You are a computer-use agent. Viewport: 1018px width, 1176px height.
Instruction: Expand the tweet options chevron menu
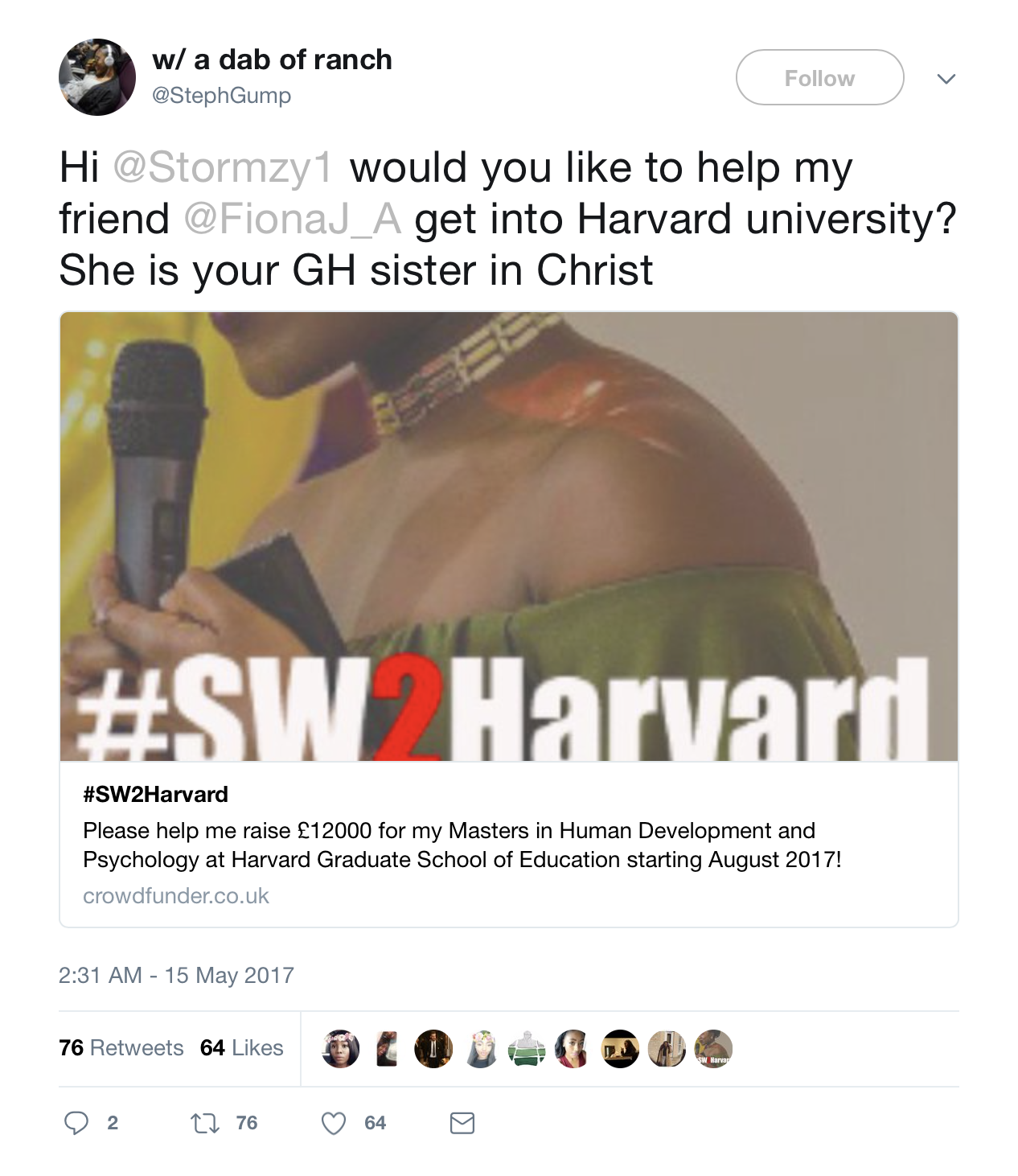(x=946, y=78)
